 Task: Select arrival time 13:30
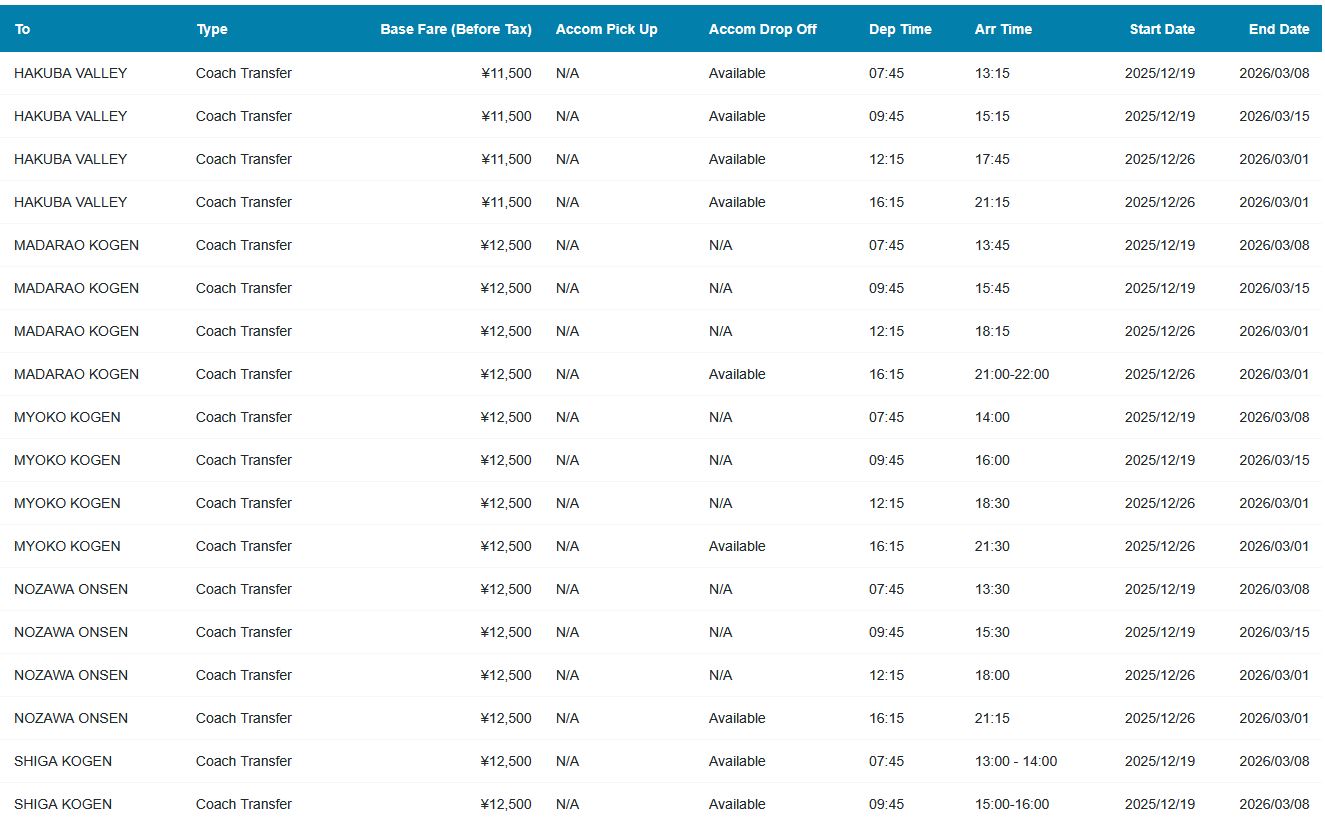tap(992, 589)
